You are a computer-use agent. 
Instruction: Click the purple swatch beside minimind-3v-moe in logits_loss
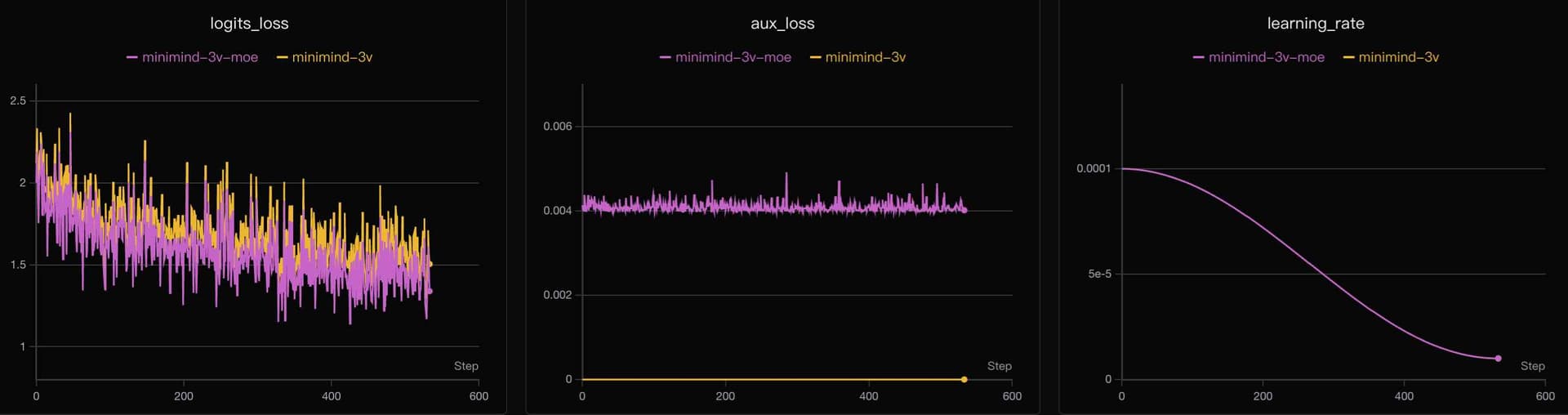click(x=132, y=57)
